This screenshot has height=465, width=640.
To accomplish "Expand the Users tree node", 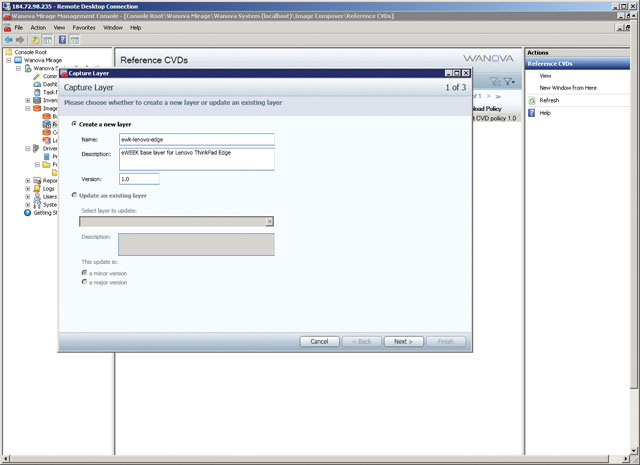I will (28, 196).
